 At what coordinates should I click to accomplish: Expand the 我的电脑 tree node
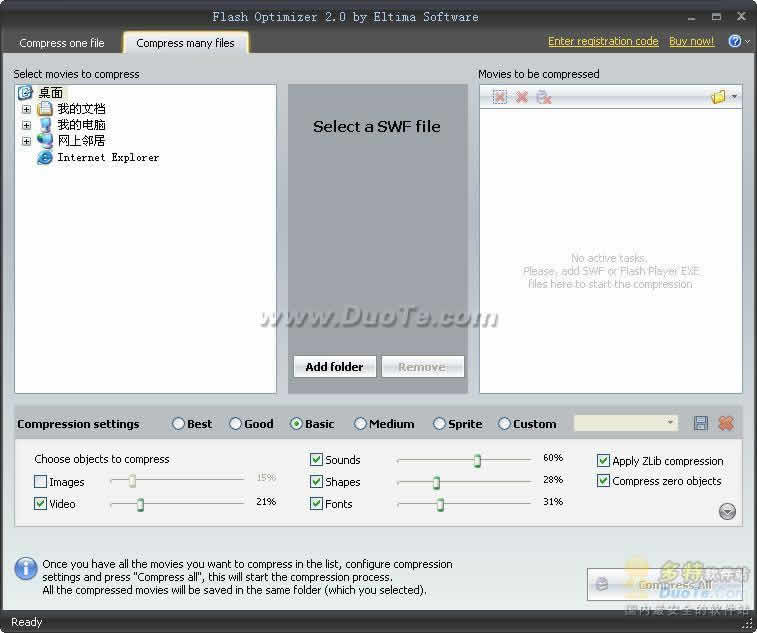click(x=26, y=125)
